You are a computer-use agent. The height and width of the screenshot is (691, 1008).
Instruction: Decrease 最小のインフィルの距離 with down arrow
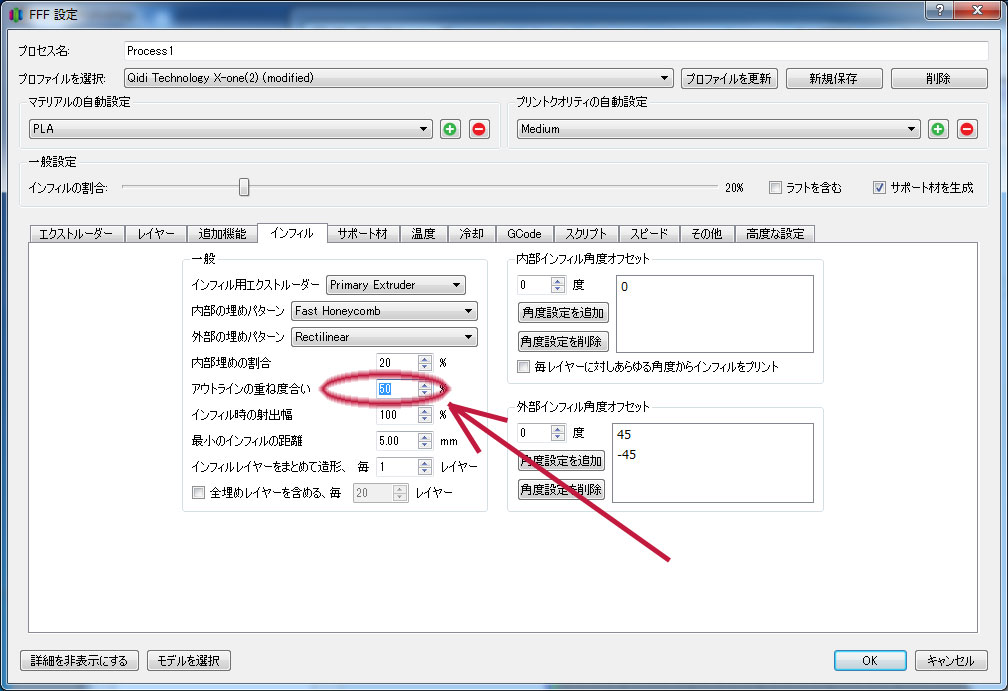[425, 444]
